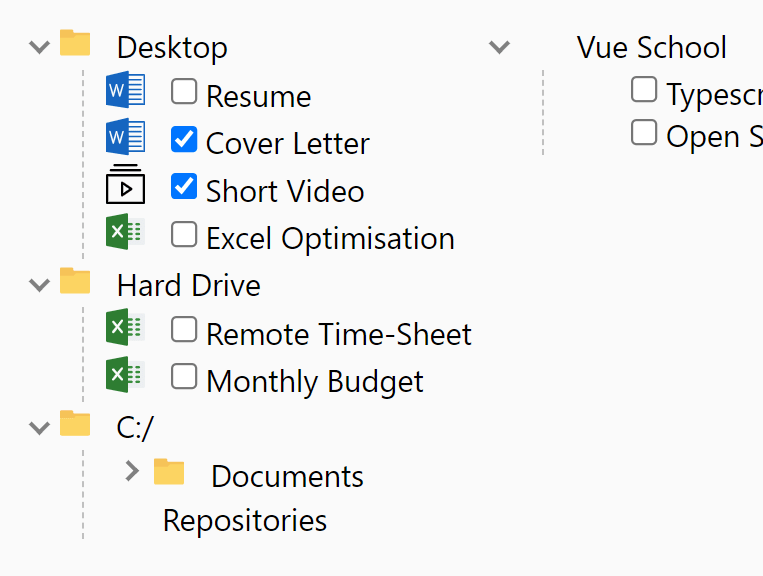Click the video icon beside Short Video
Screen dimensions: 763x576
click(x=126, y=185)
